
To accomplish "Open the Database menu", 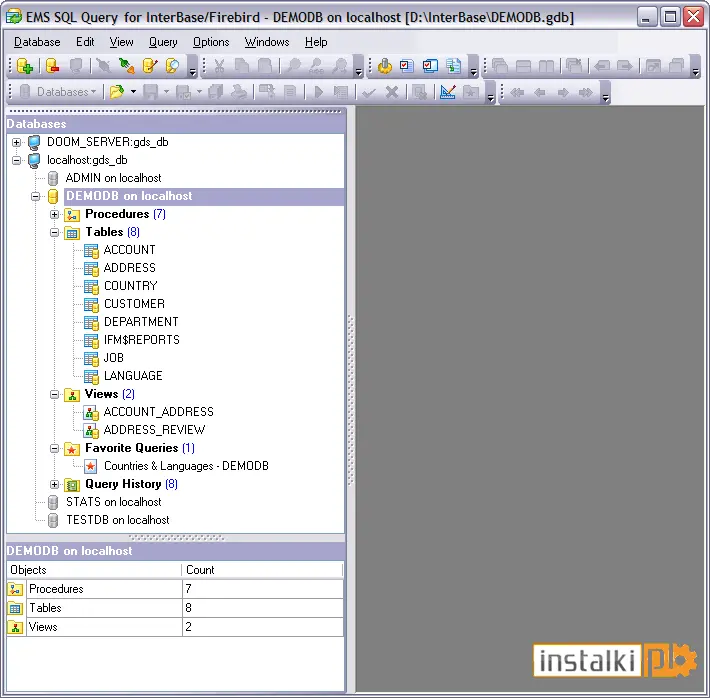I will click(x=37, y=42).
